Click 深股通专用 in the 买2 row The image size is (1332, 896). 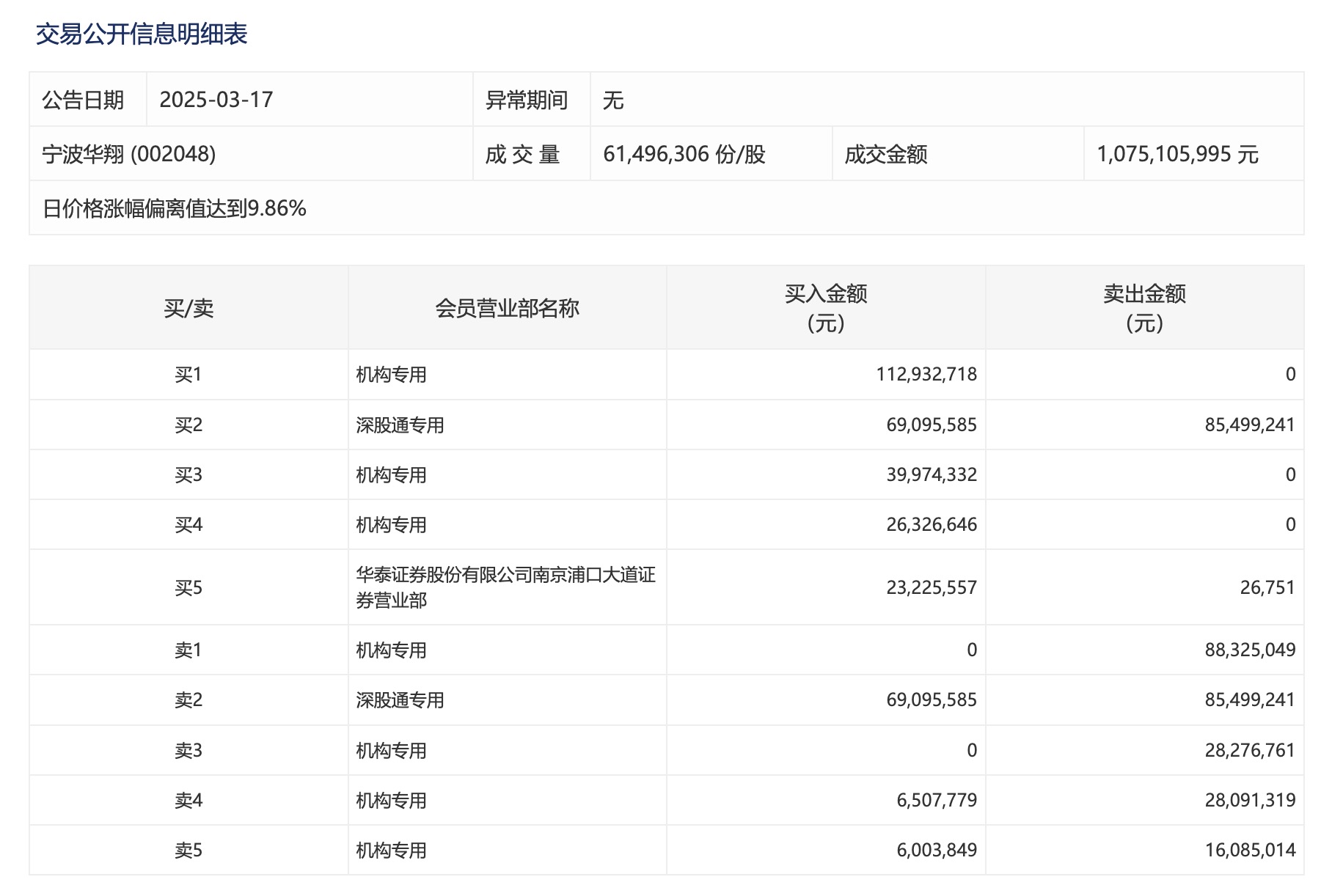[400, 425]
